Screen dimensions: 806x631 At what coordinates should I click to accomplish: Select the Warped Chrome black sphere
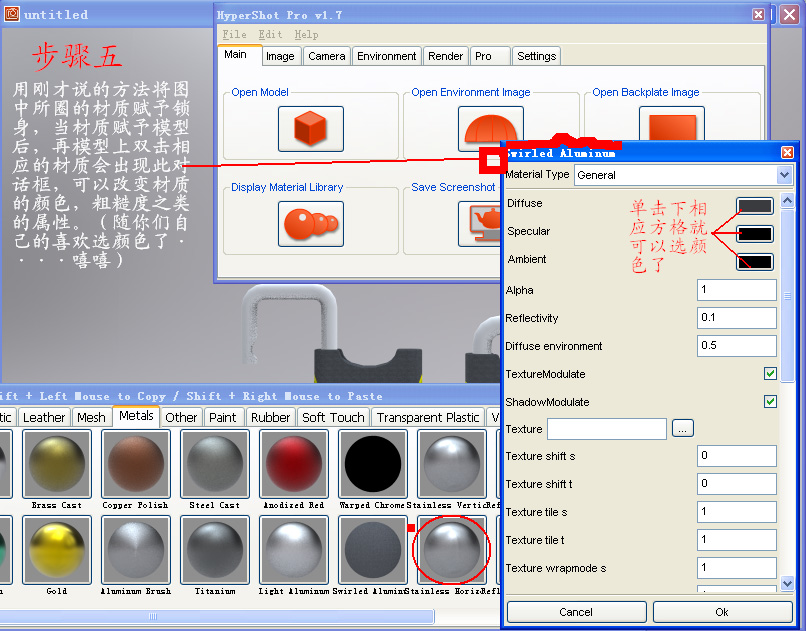coord(373,465)
